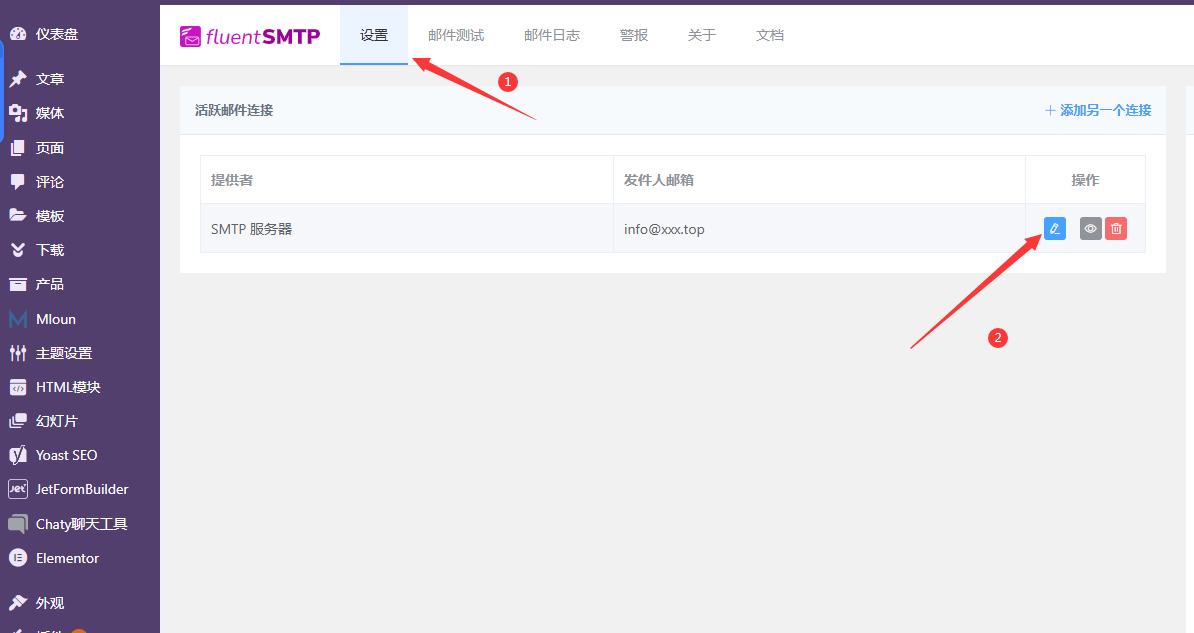
Task: Click the blue edit pencil icon
Action: click(1055, 229)
